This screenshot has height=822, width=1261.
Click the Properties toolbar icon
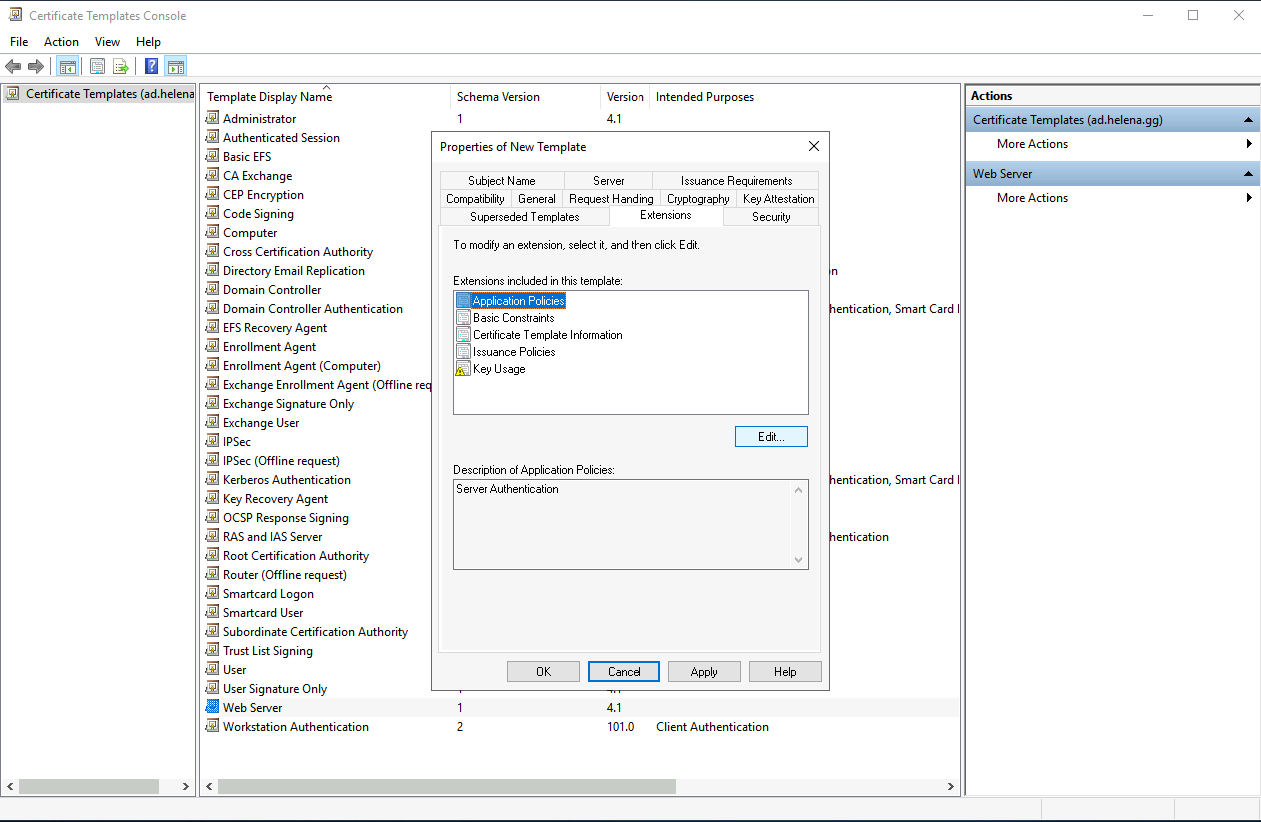(x=97, y=67)
